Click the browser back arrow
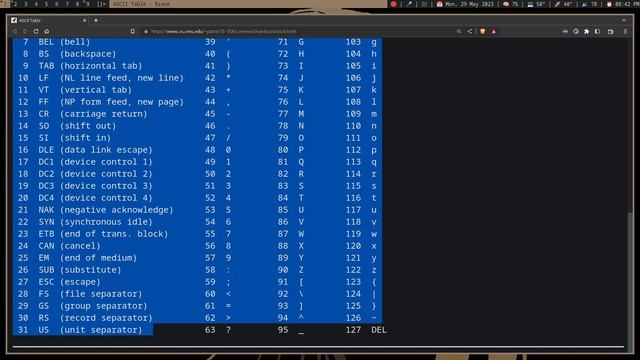The height and width of the screenshot is (360, 640). pos(15,31)
